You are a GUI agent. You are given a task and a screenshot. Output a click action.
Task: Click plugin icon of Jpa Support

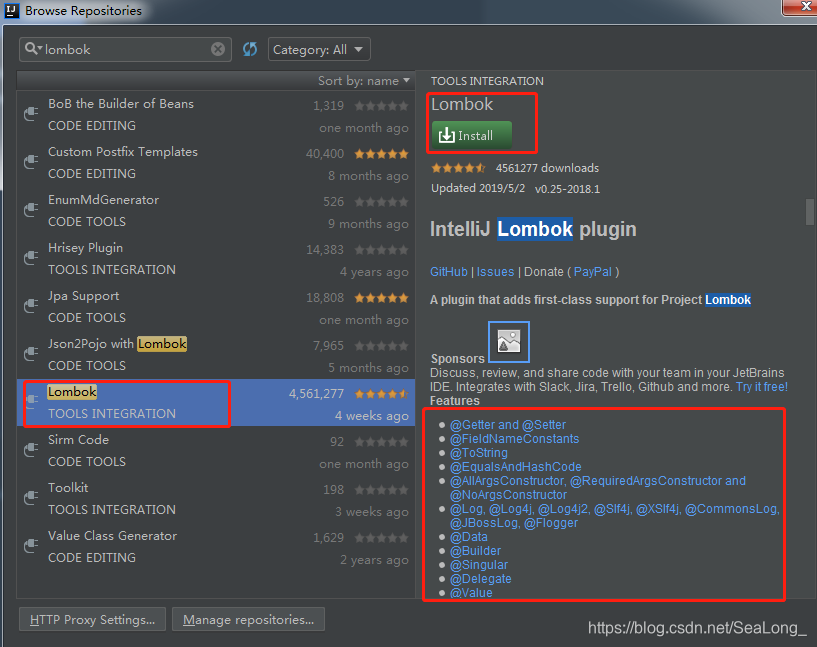[x=31, y=306]
